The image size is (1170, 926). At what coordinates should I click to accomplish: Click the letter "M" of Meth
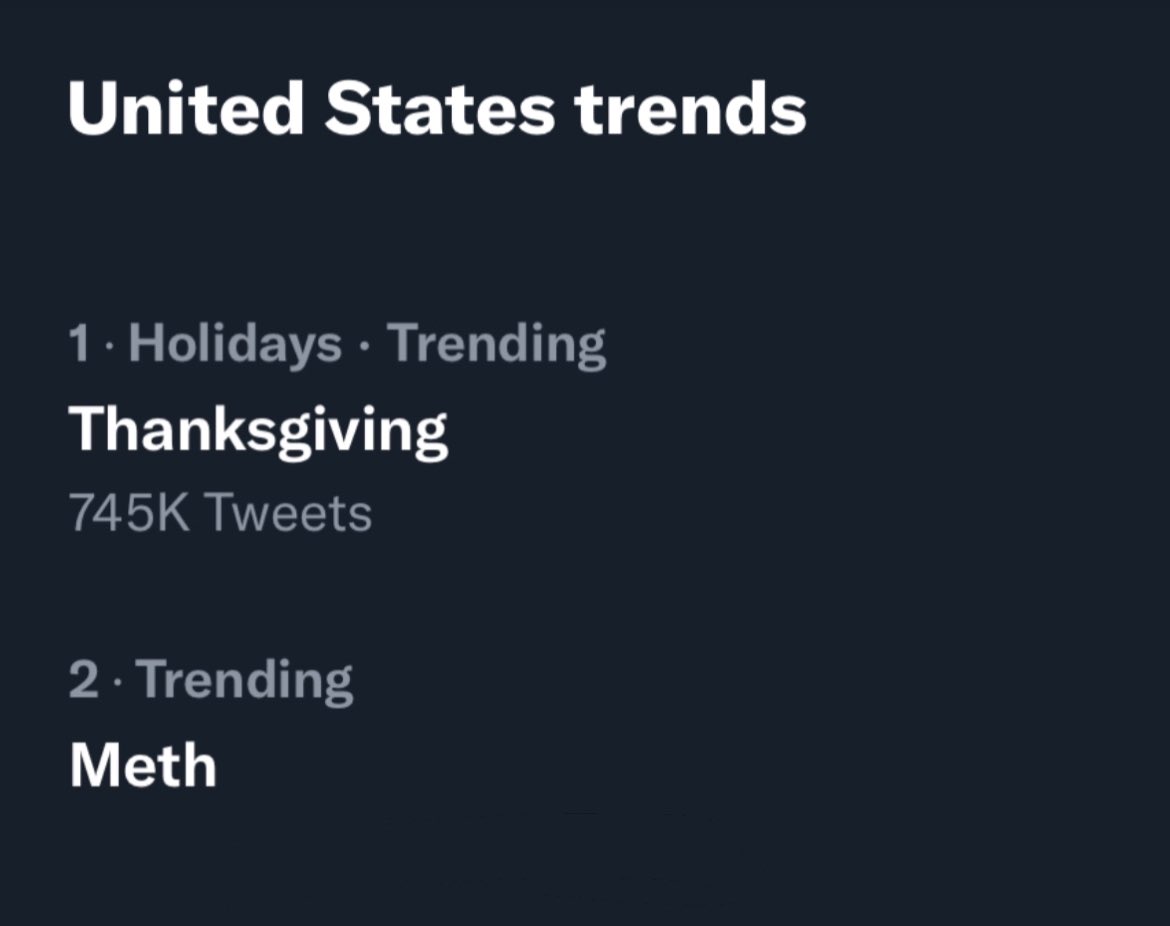click(93, 766)
